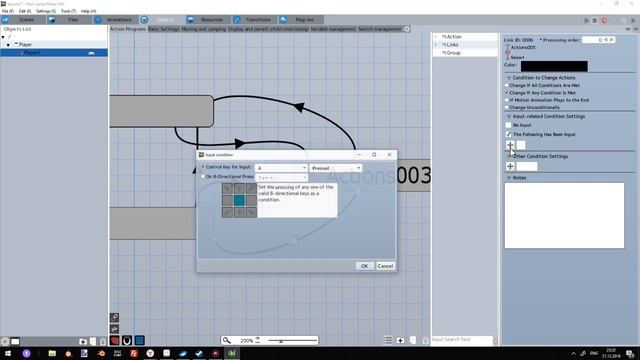Open the Pressed state dropdown
640x360 pixels.
pos(336,168)
